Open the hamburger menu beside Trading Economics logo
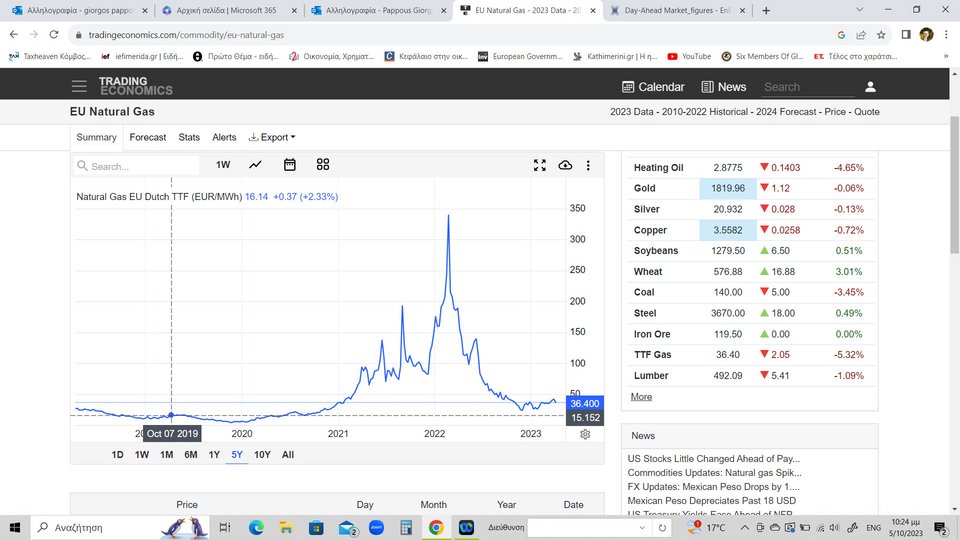Image resolution: width=960 pixels, height=540 pixels. tap(79, 87)
